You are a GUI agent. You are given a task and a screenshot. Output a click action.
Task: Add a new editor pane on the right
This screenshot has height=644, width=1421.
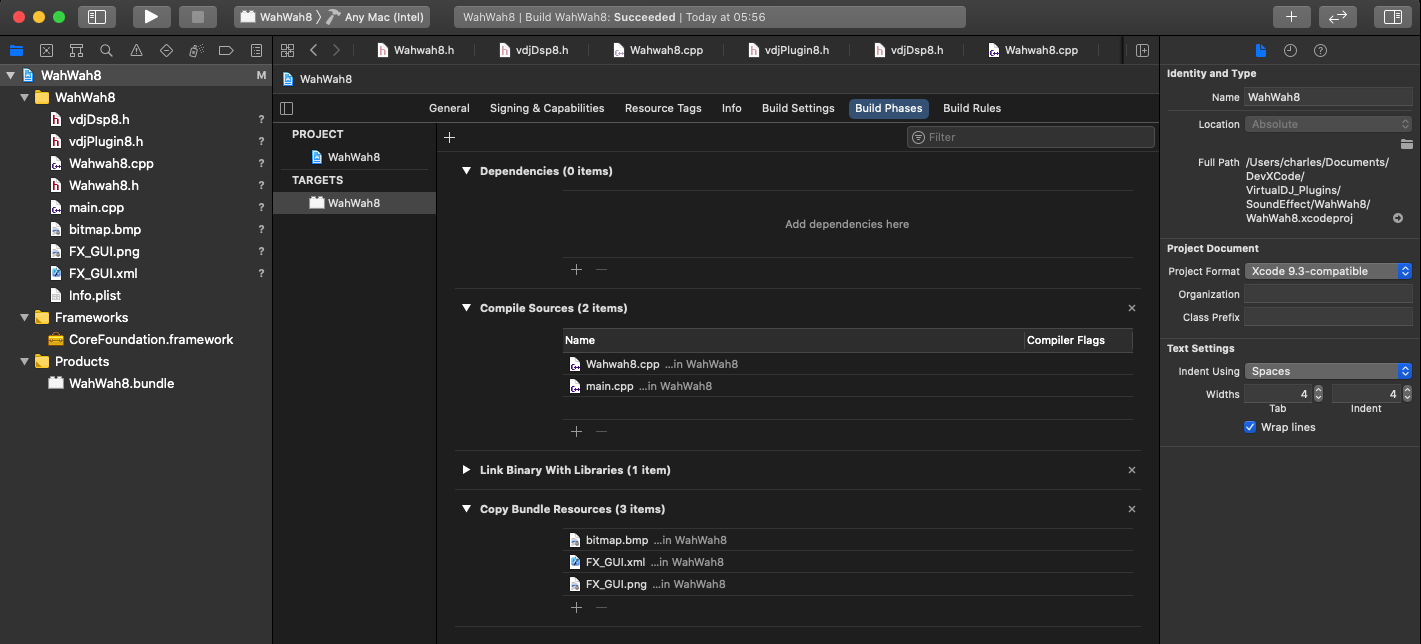tap(1142, 50)
